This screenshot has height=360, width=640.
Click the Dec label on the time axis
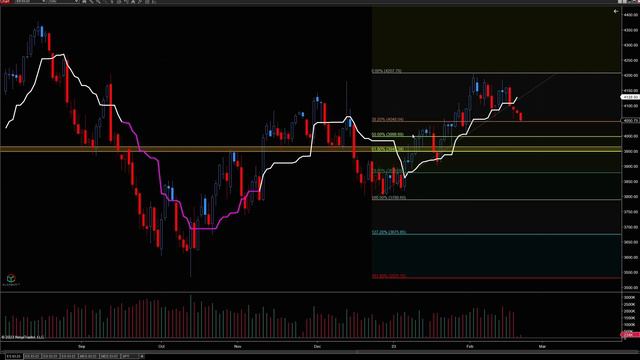(317, 347)
